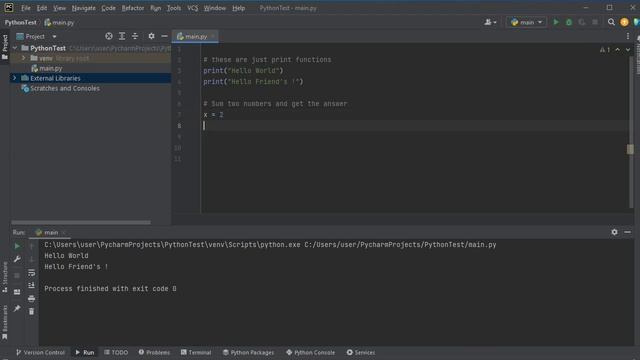Toggle soft-wrap in Run console
This screenshot has height=360, width=640.
pos(31,272)
